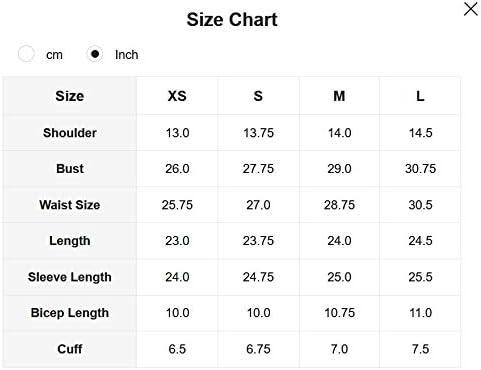Click the M size column header

339,96
